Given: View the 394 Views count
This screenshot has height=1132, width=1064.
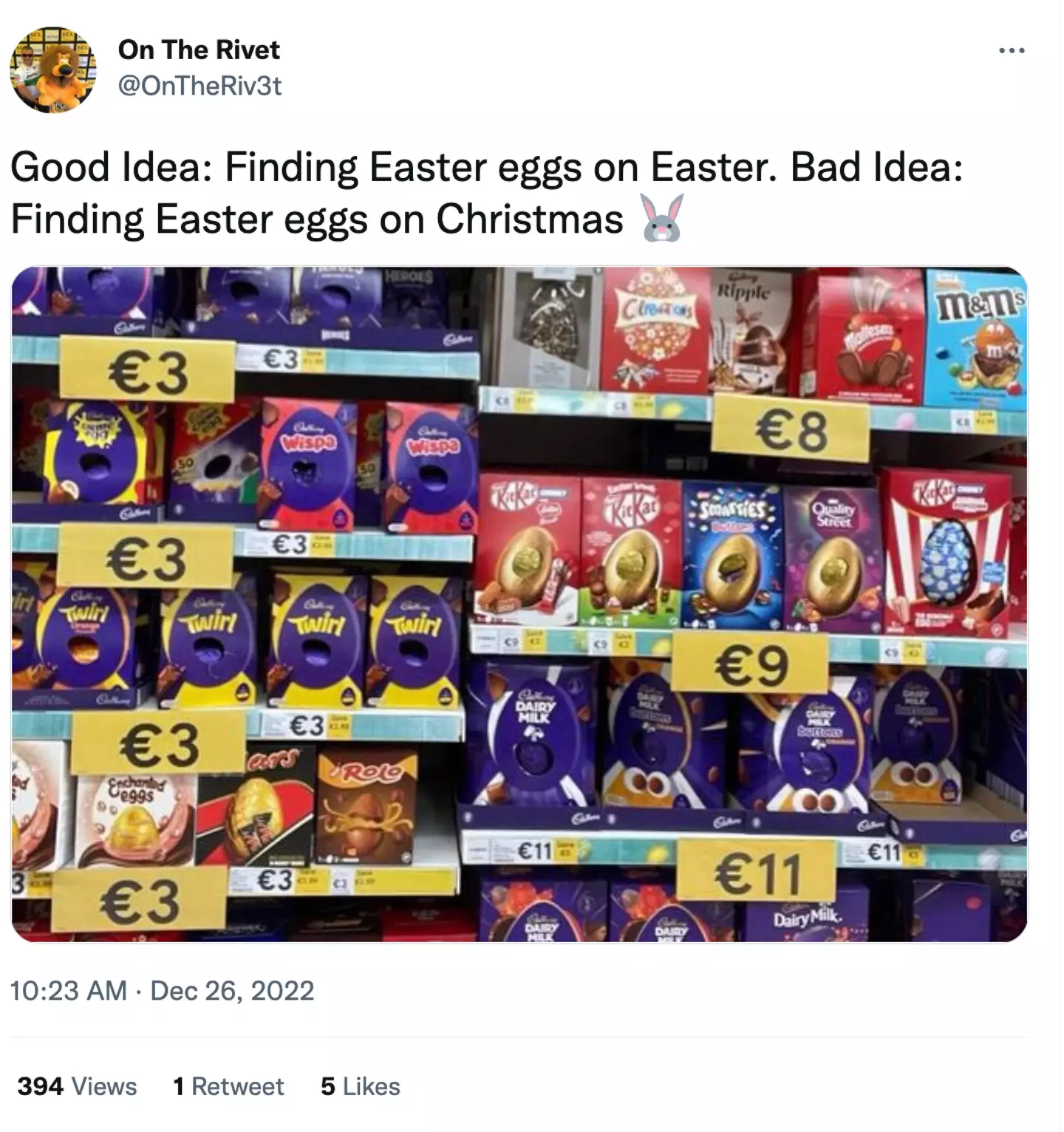Looking at the screenshot, I should (x=77, y=1086).
